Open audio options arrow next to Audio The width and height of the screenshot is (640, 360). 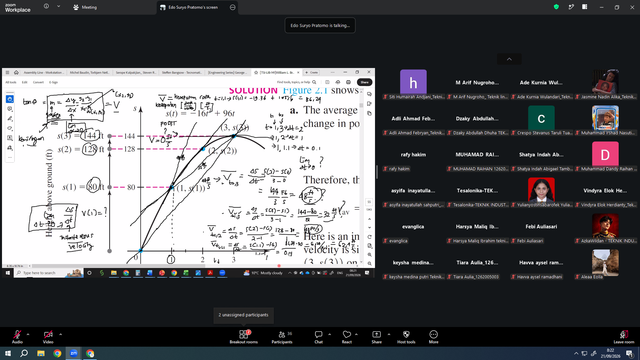point(28,334)
